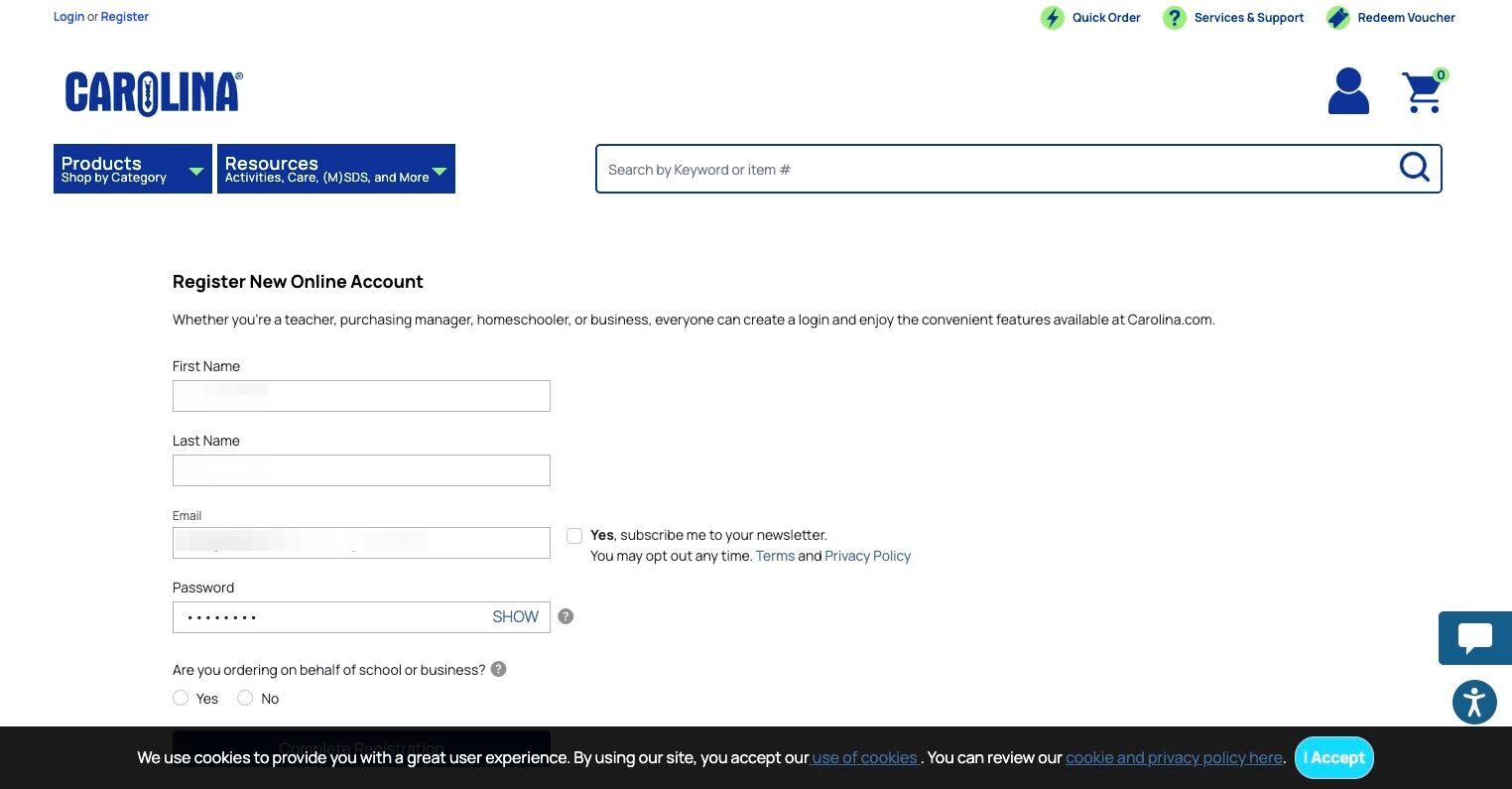Expand the Resources dropdown menu
1512x789 pixels.
[x=336, y=169]
